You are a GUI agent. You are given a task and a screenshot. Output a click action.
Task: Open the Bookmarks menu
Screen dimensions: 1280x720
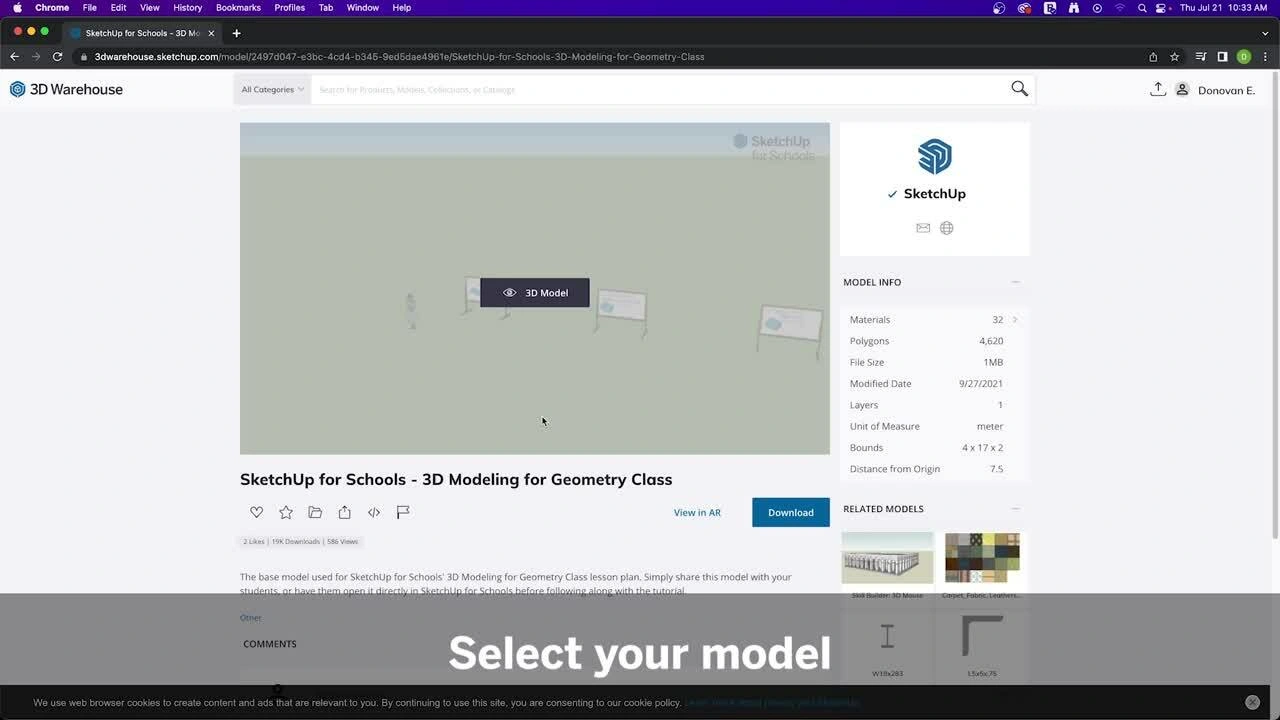(238, 7)
